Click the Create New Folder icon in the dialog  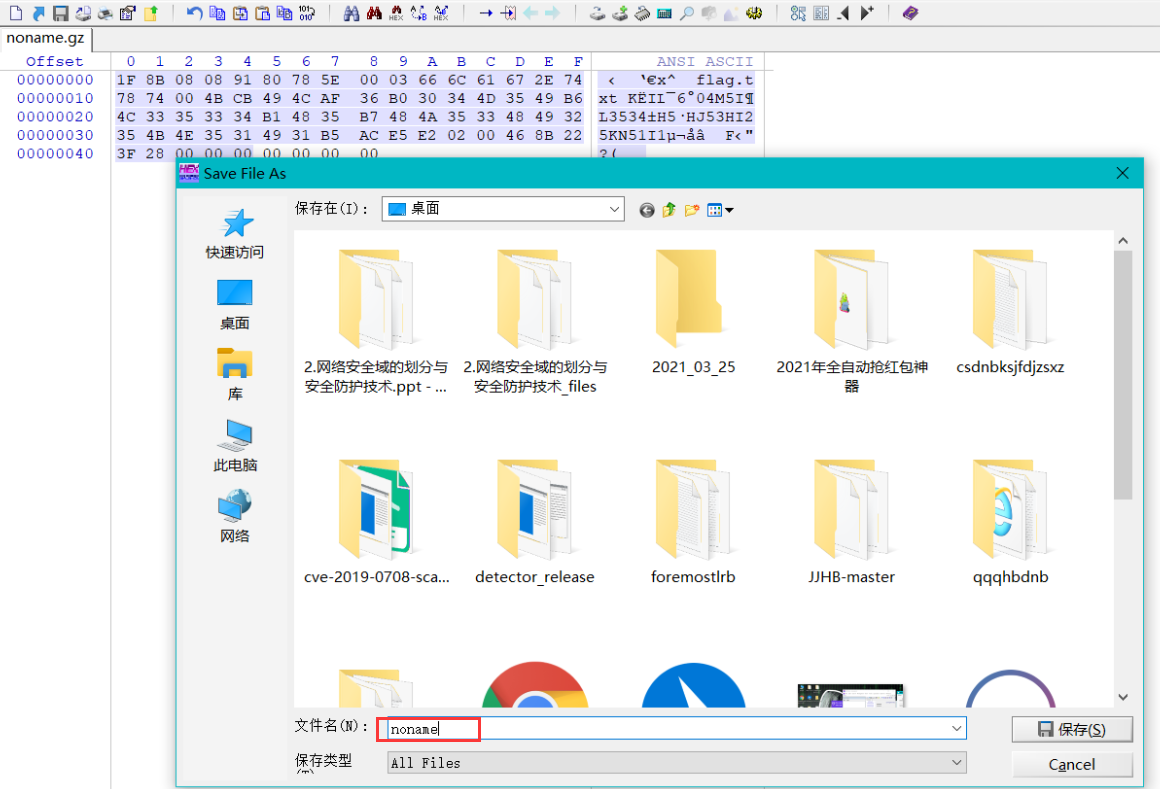(692, 210)
